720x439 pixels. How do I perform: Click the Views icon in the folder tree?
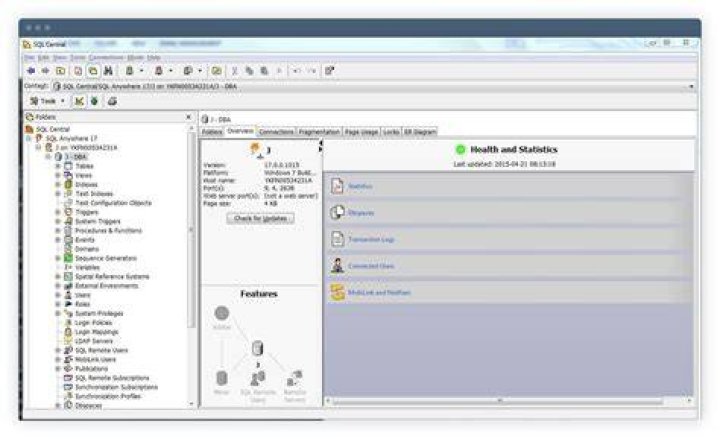(68, 175)
